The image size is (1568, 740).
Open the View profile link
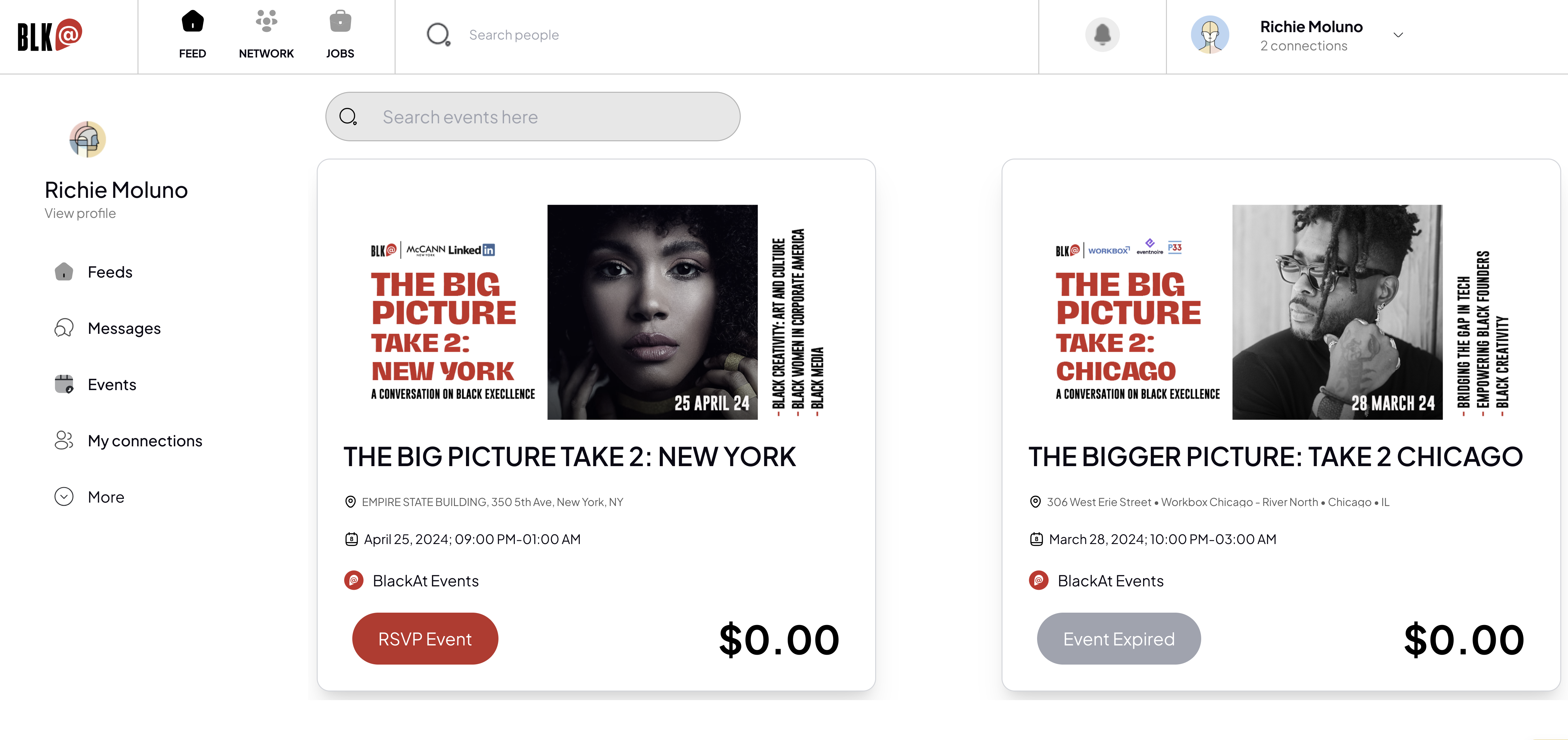tap(80, 214)
